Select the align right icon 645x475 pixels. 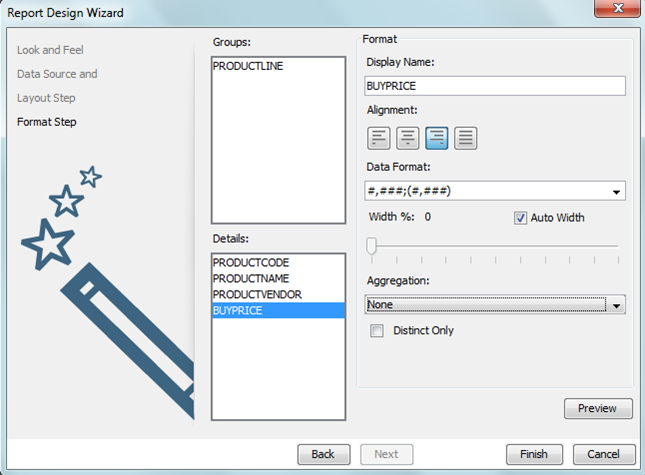click(436, 139)
